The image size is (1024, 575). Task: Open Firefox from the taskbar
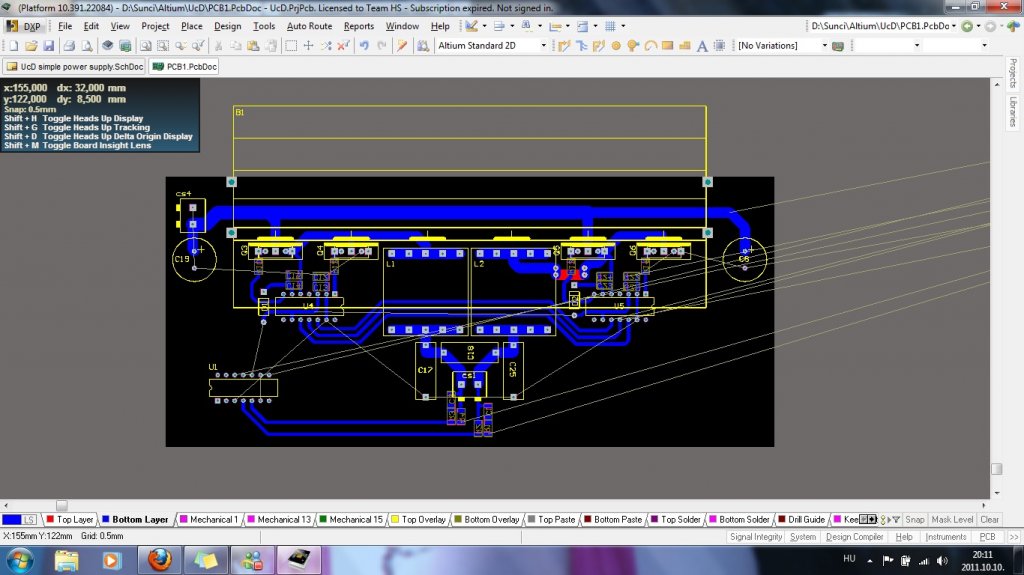coord(160,559)
